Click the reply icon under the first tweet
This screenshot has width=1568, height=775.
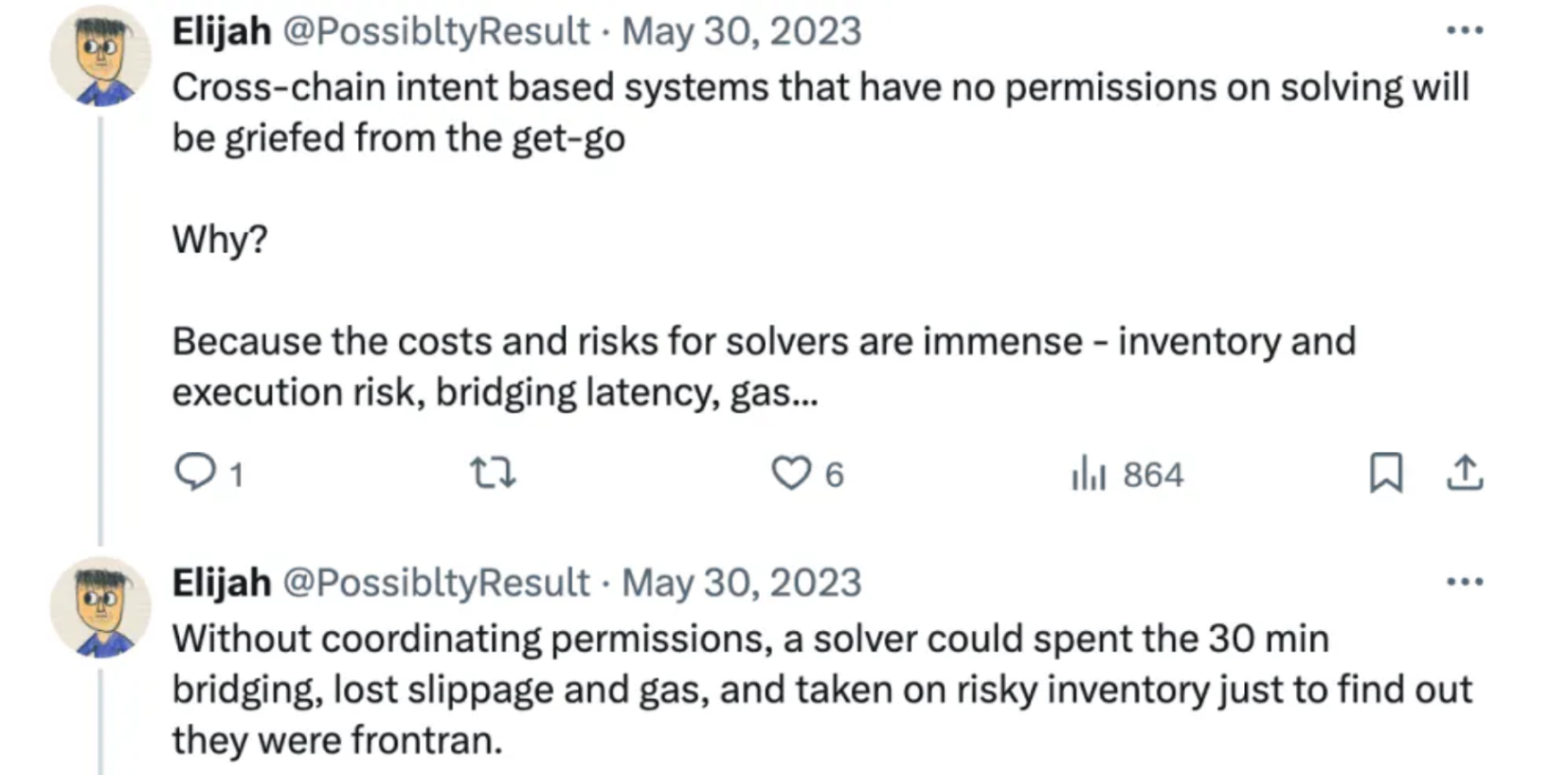[195, 472]
